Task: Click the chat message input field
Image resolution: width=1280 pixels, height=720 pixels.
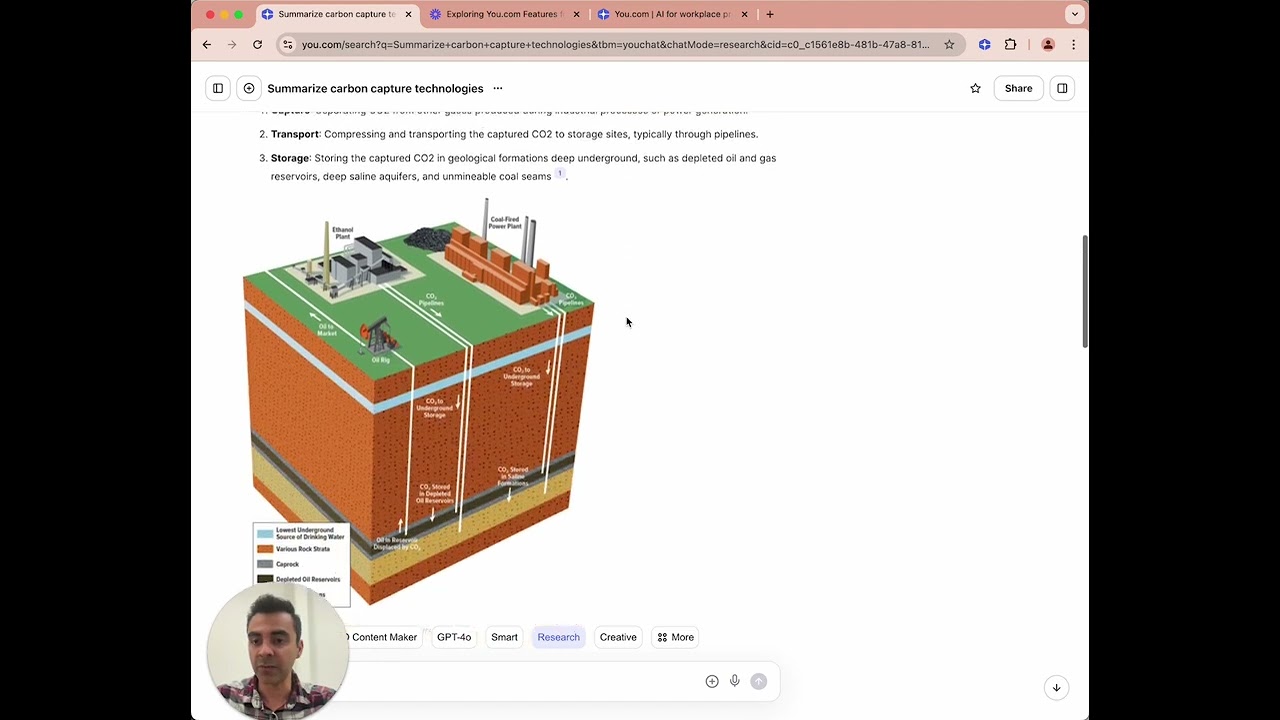Action: (520, 681)
